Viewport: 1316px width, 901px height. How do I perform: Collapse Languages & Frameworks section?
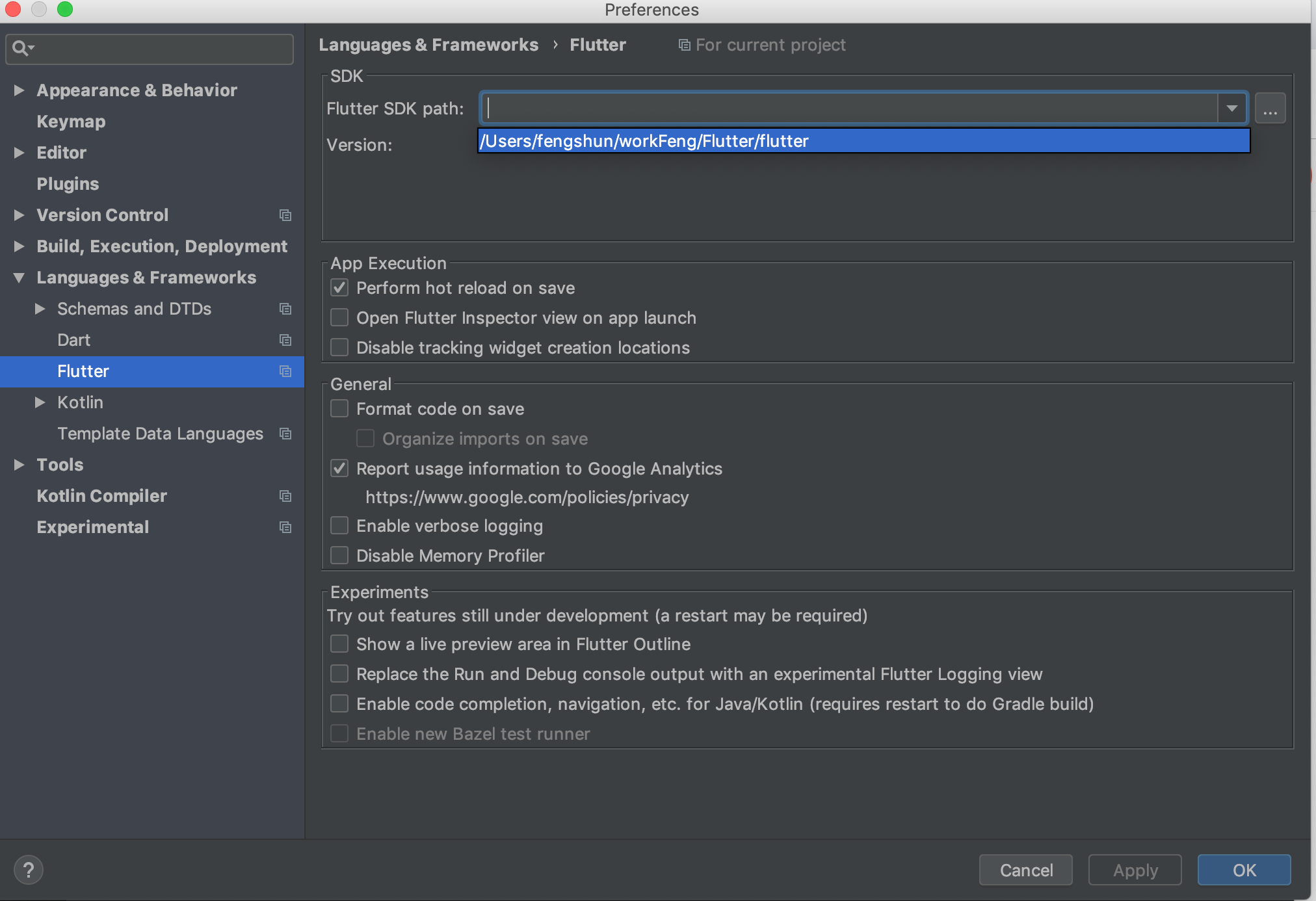pos(19,278)
